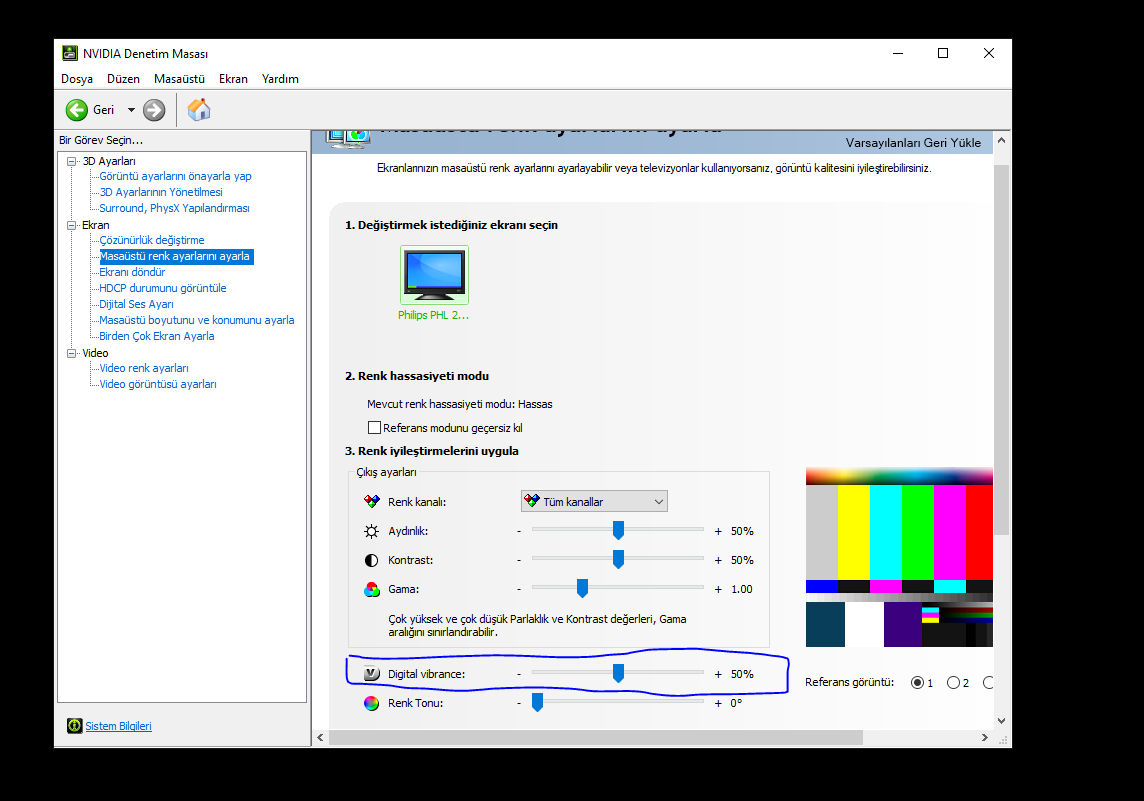Open the Tüm kanallar dropdown
This screenshot has width=1144, height=801.
coord(594,501)
